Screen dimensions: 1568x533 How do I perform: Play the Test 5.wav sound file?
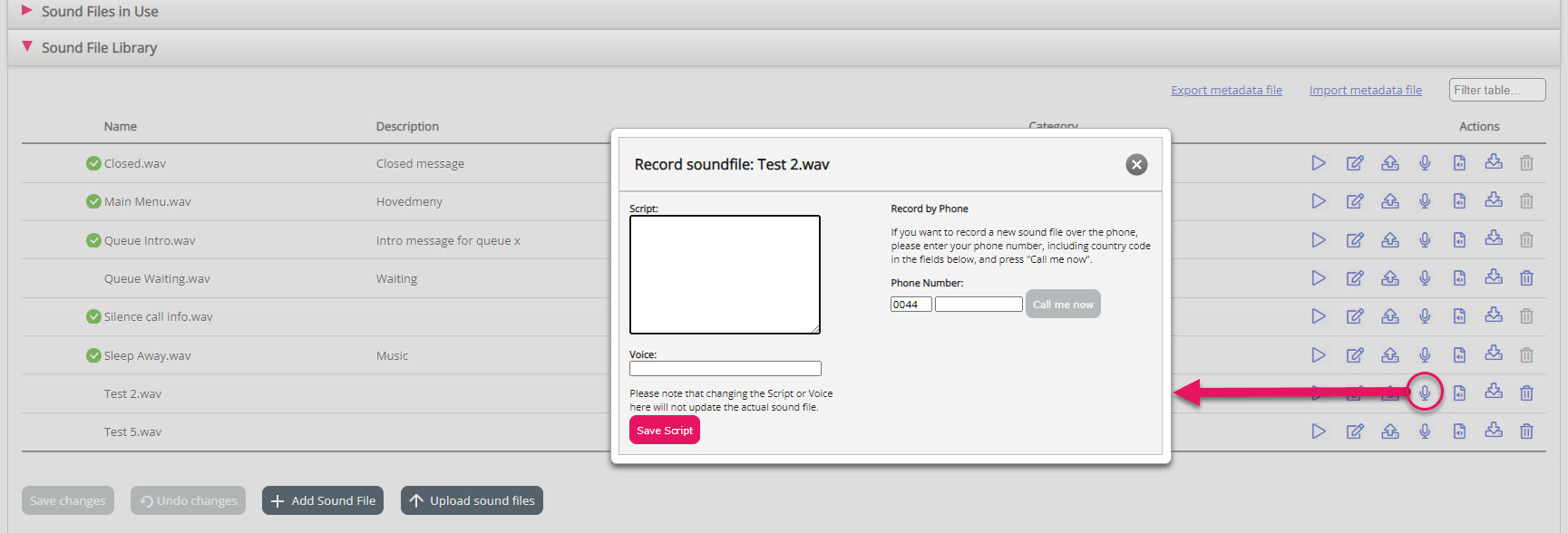(1318, 431)
